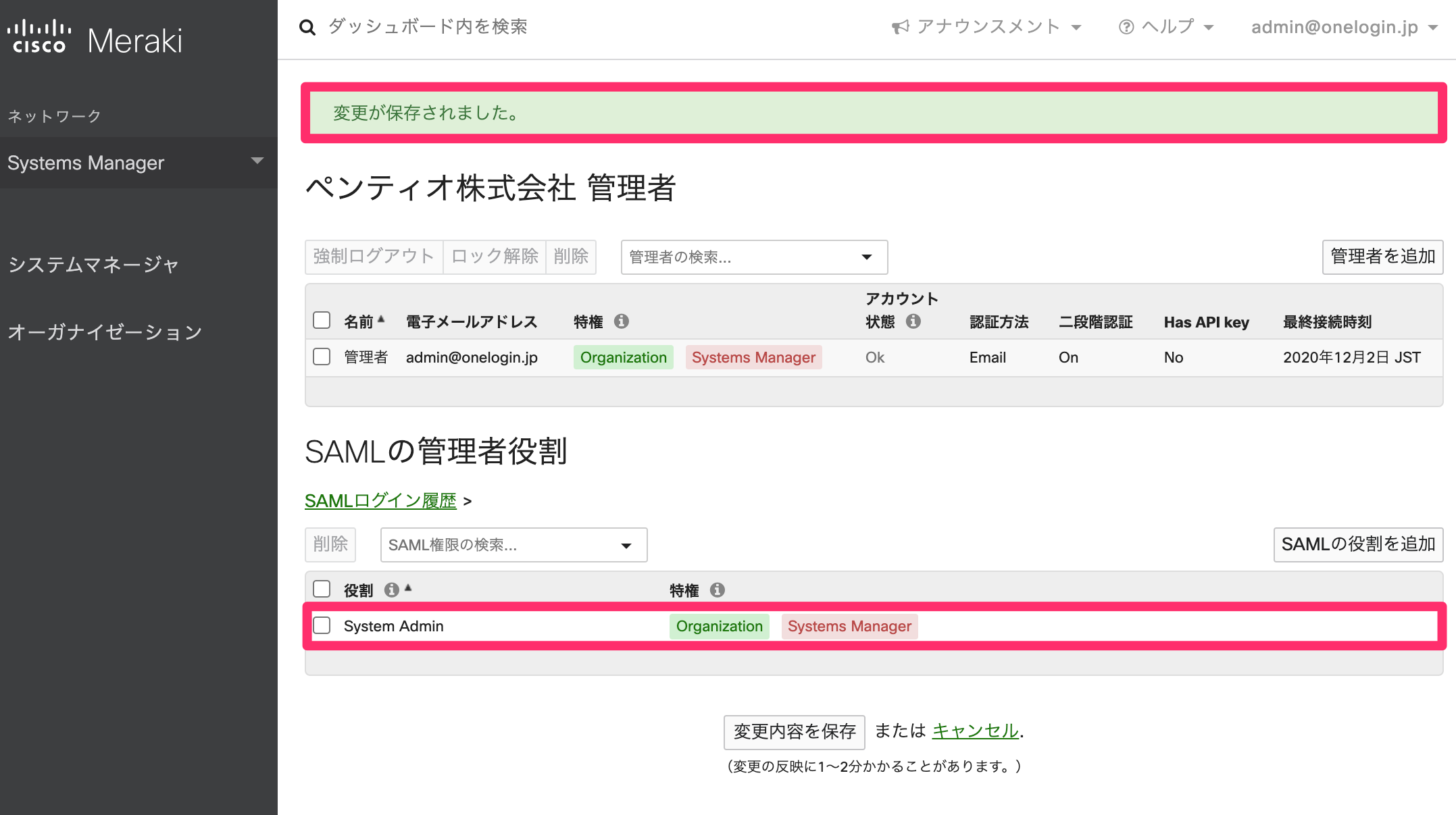Viewport: 1456px width, 815px height.
Task: Open the オーガナイゼーション sidebar menu
Action: click(x=105, y=332)
